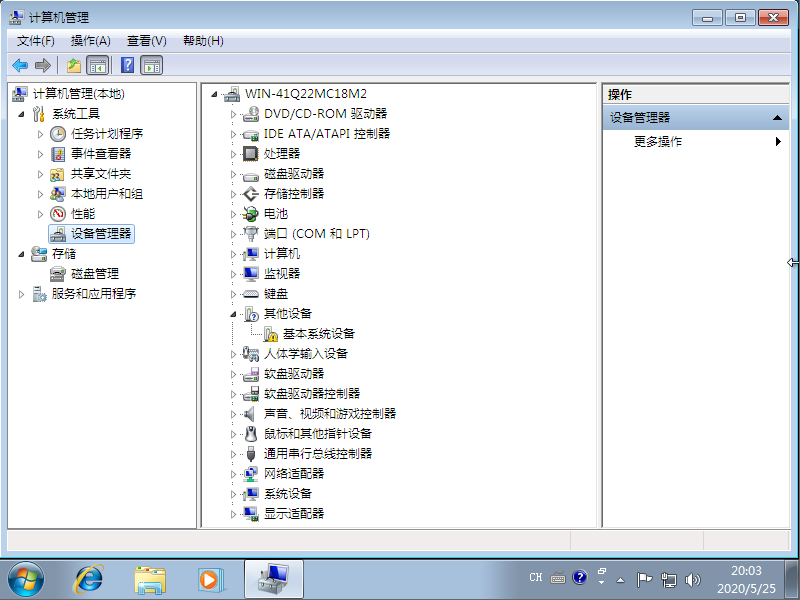
Task: Expand the 网络适配器 node
Action: point(234,473)
